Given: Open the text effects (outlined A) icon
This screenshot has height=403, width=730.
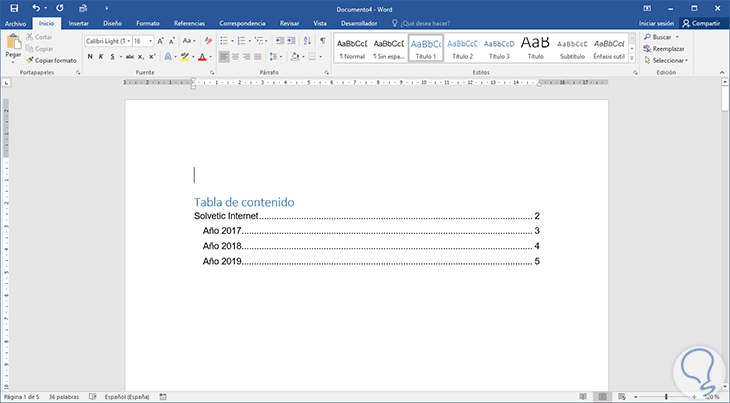Looking at the screenshot, I should coord(168,57).
